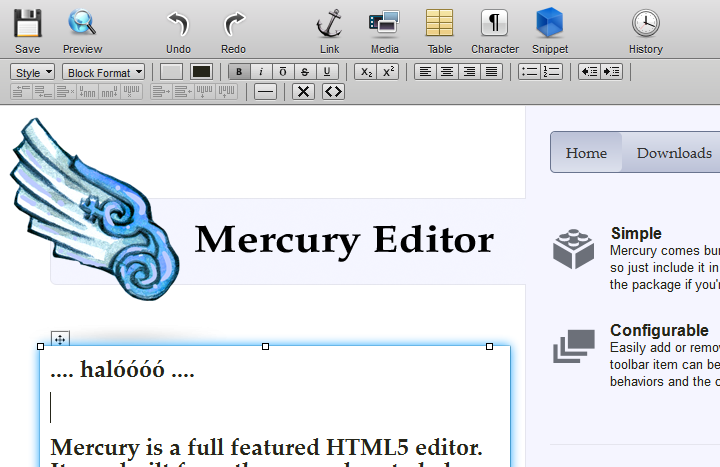Click the building brick icon beside Simple
The image size is (720, 467).
click(574, 249)
